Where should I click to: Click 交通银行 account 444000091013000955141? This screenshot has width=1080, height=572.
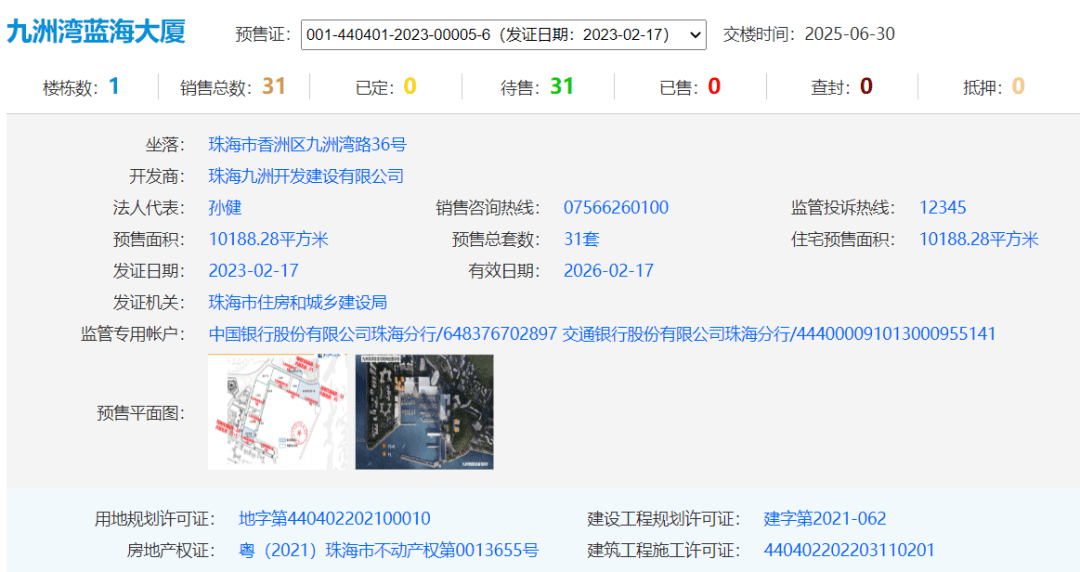click(x=779, y=334)
